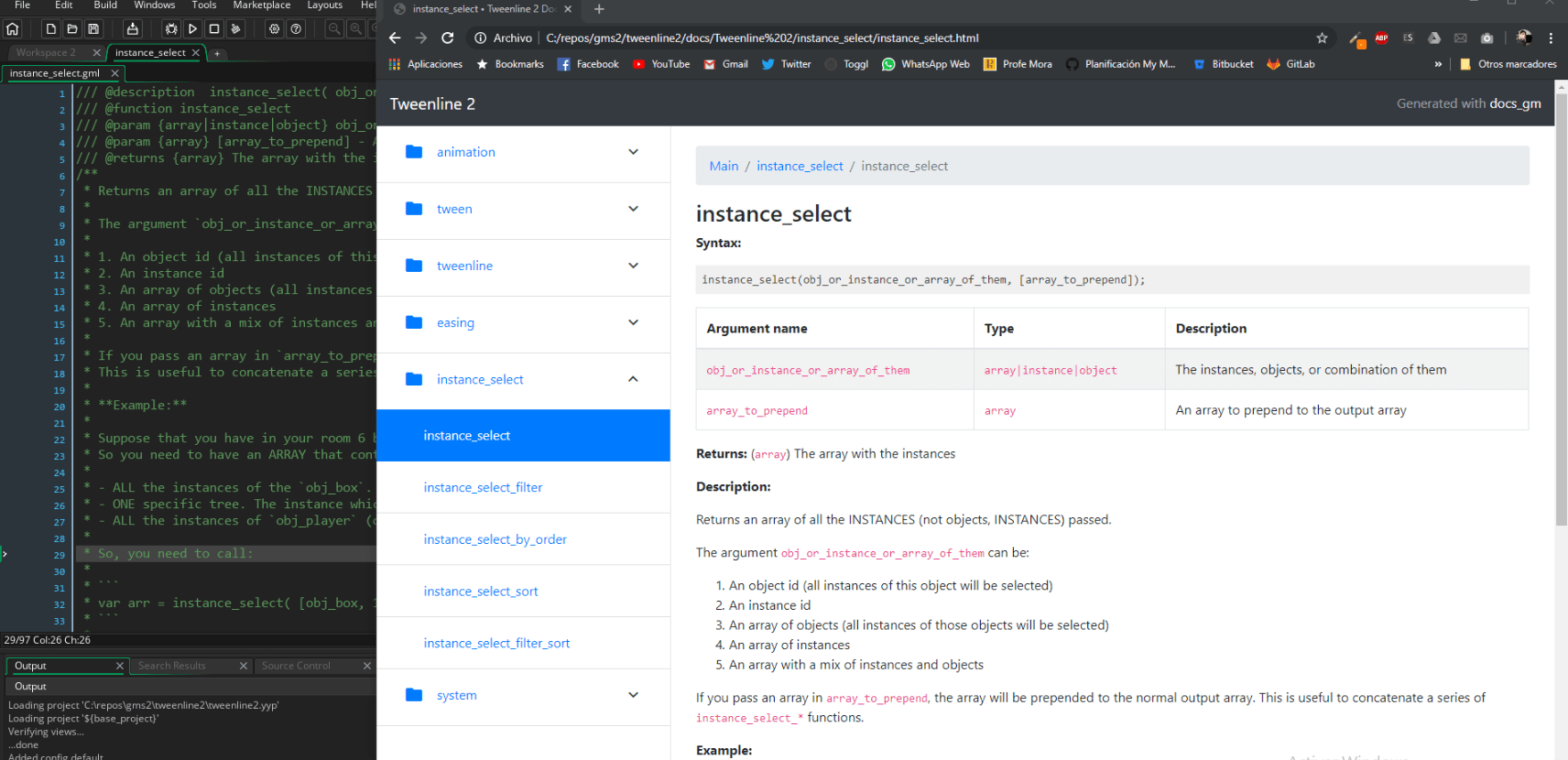Open Game Options gear icon in GameMaker
1568x760 pixels.
click(274, 29)
